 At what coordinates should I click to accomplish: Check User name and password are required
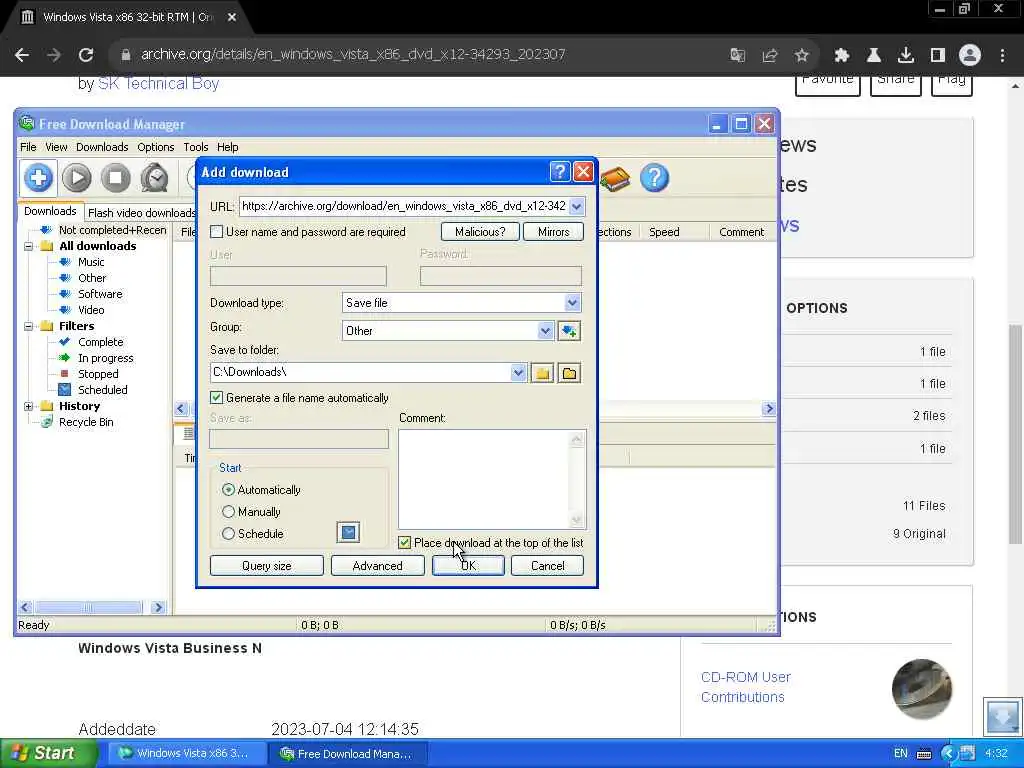217,232
